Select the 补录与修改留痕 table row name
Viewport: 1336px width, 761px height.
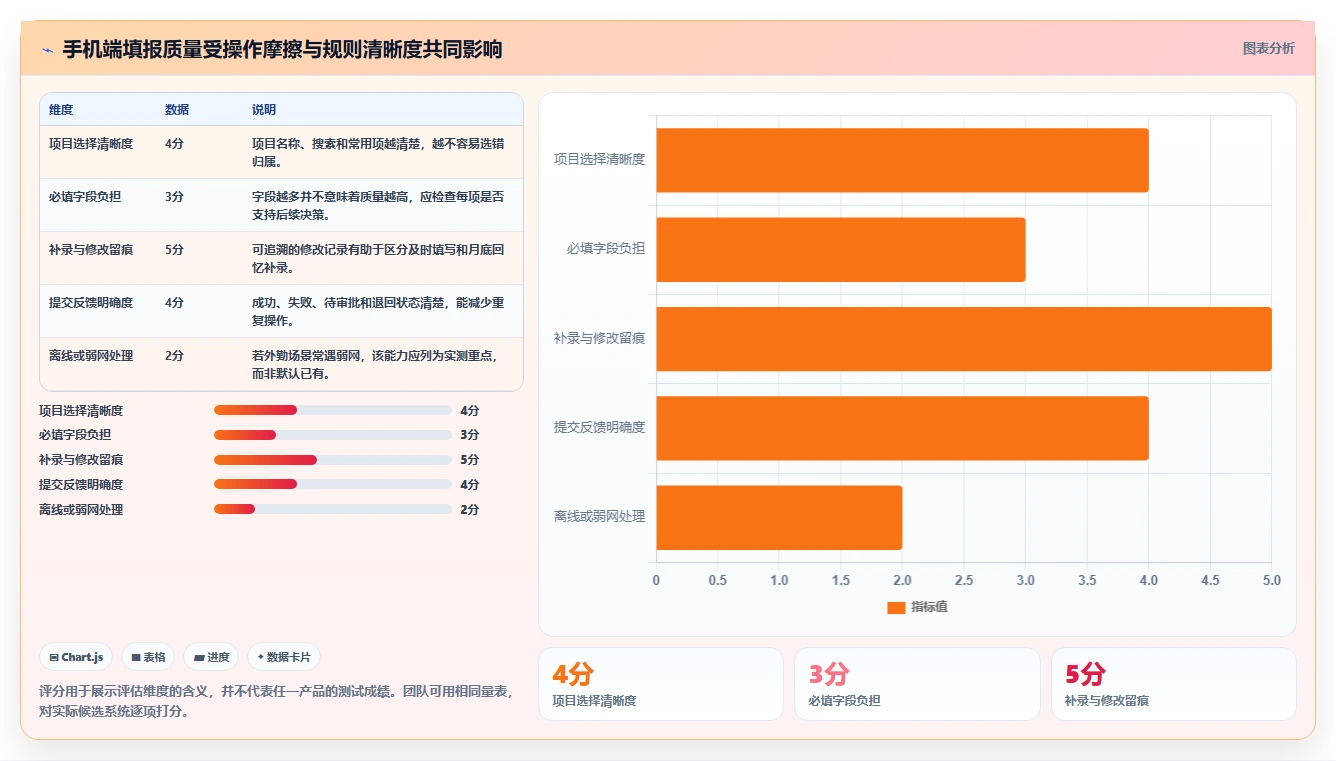pyautogui.click(x=91, y=249)
